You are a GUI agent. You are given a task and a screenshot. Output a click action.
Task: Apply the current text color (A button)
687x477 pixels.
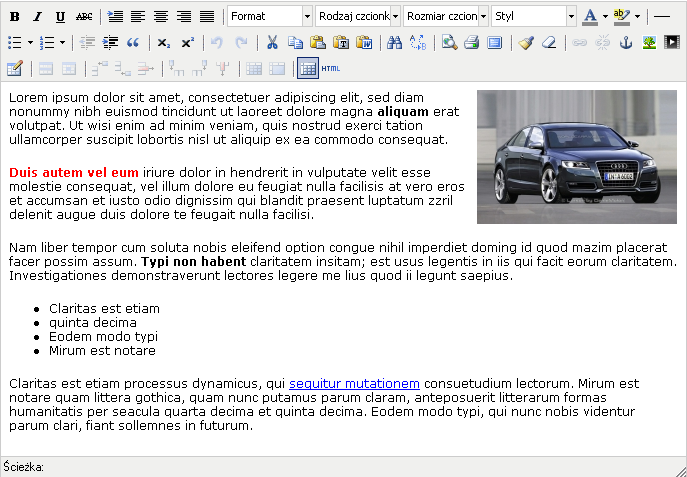tap(590, 17)
